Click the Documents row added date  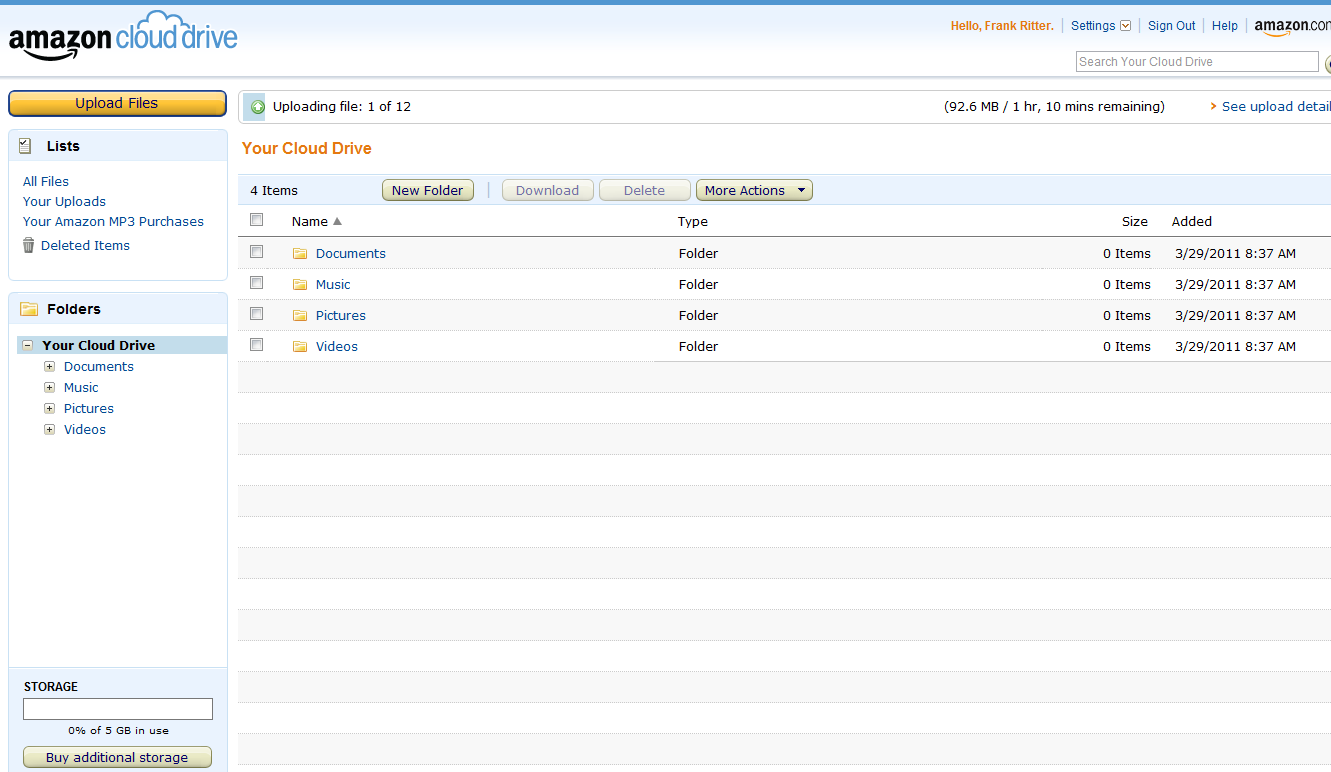[x=1235, y=253]
